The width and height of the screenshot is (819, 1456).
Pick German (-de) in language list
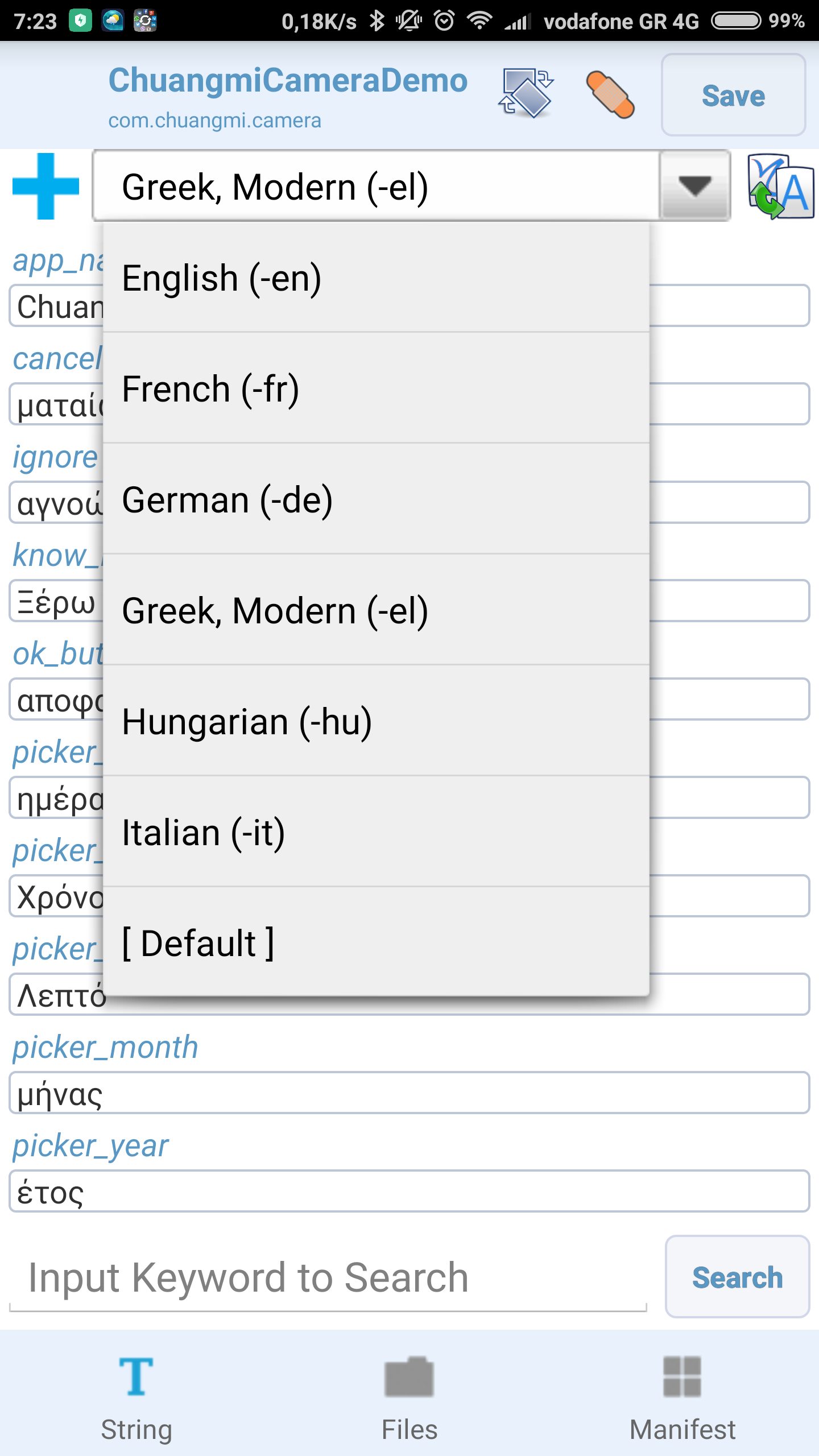[375, 500]
